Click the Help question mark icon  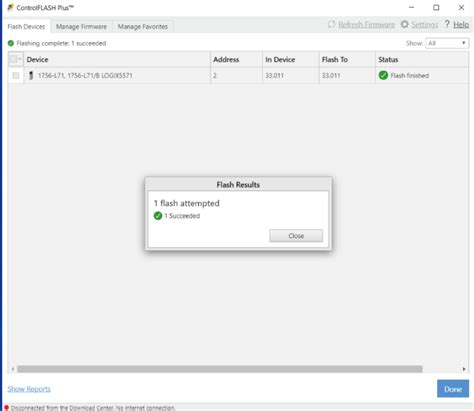[x=447, y=24]
